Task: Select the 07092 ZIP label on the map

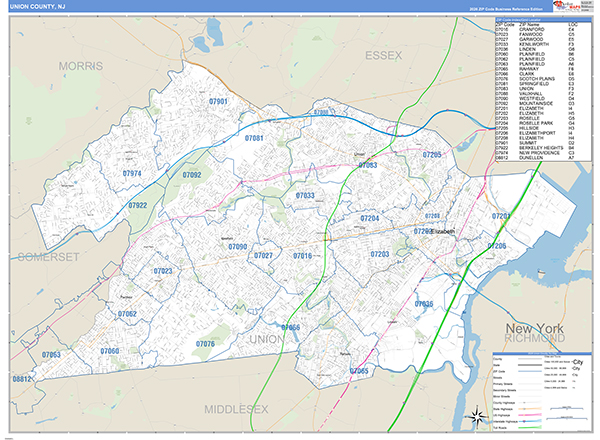Action: 192,175
